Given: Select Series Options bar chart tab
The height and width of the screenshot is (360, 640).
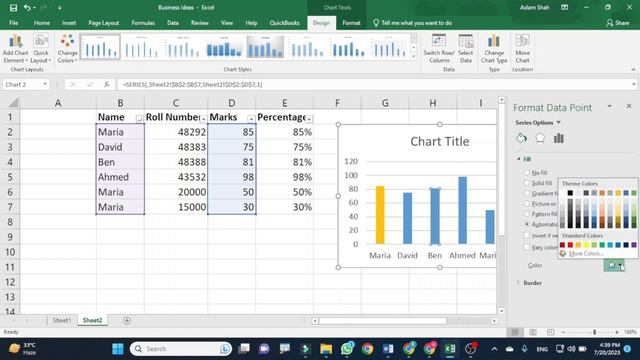Looking at the screenshot, I should [559, 138].
